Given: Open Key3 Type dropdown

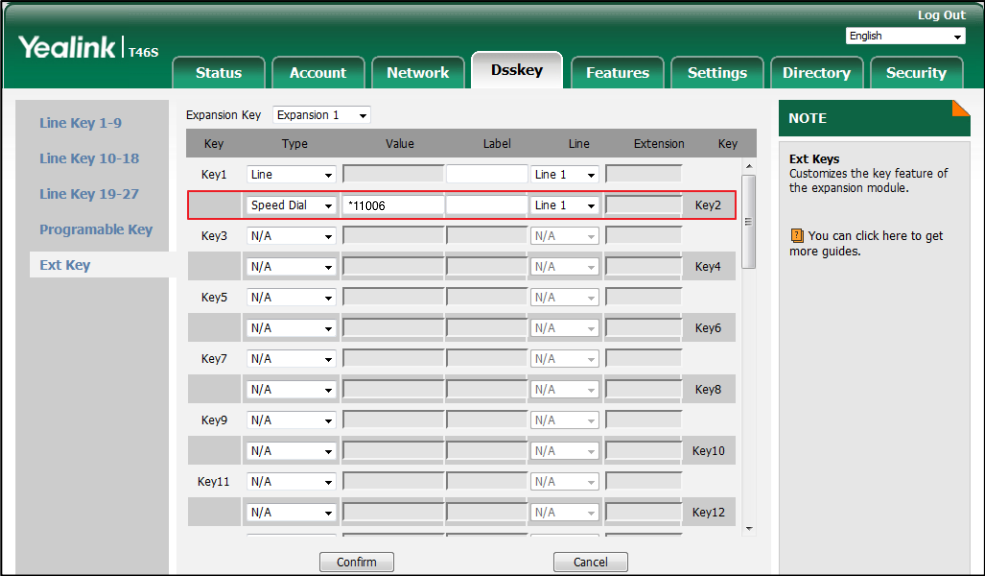Looking at the screenshot, I should (291, 236).
